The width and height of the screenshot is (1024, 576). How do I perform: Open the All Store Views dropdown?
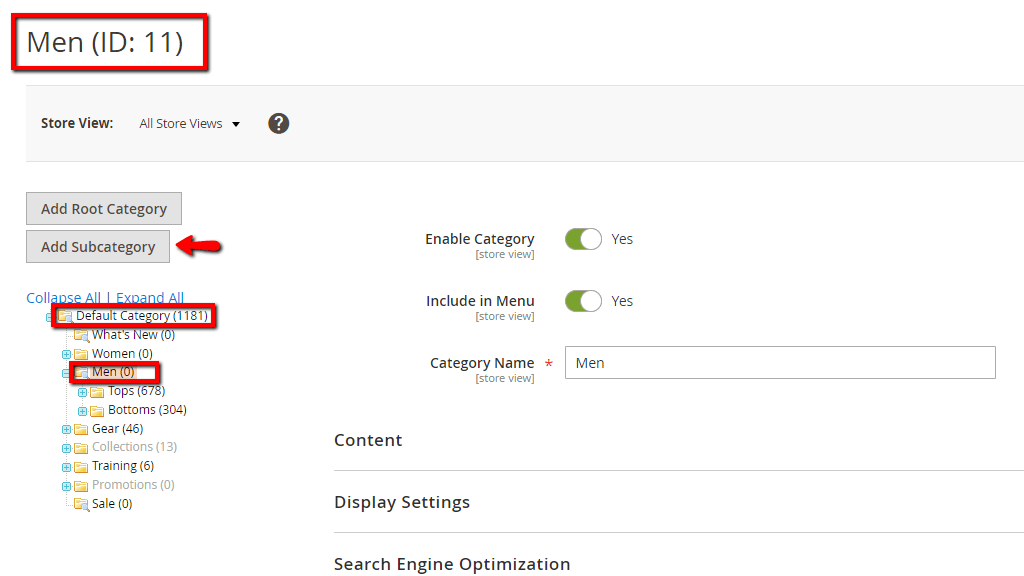click(x=190, y=124)
